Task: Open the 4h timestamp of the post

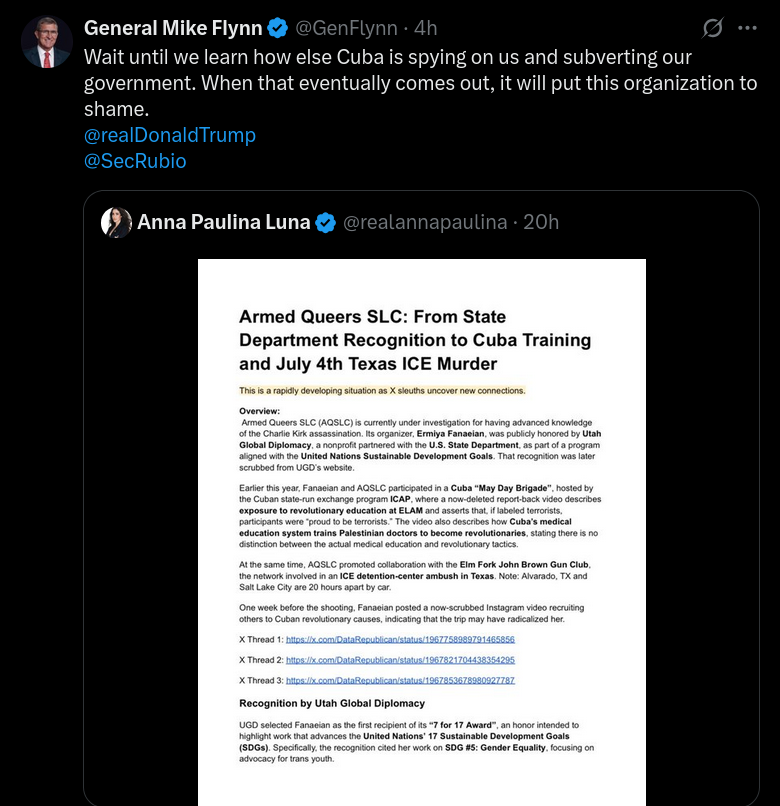Action: click(x=426, y=28)
